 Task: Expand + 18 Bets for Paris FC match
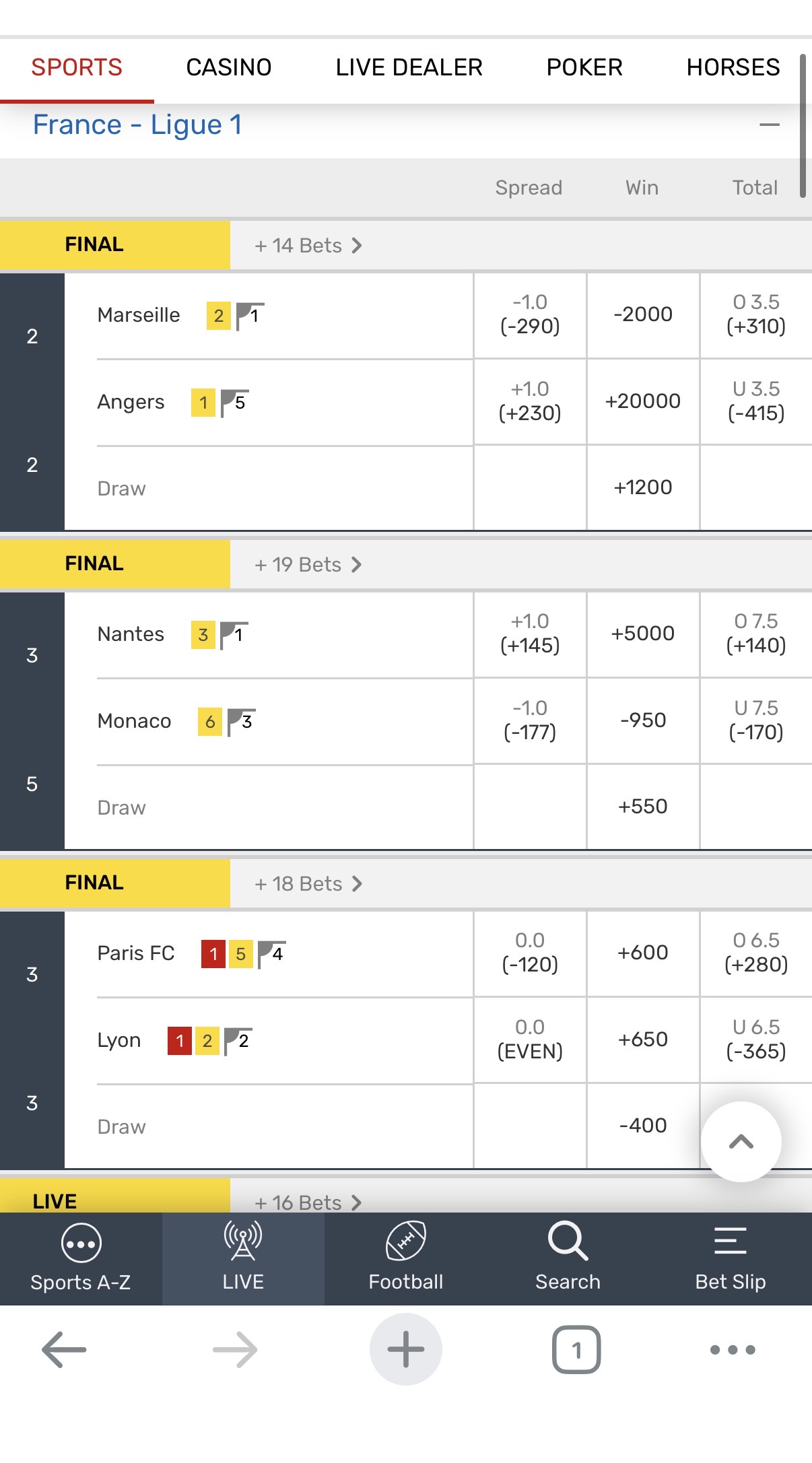(x=308, y=884)
